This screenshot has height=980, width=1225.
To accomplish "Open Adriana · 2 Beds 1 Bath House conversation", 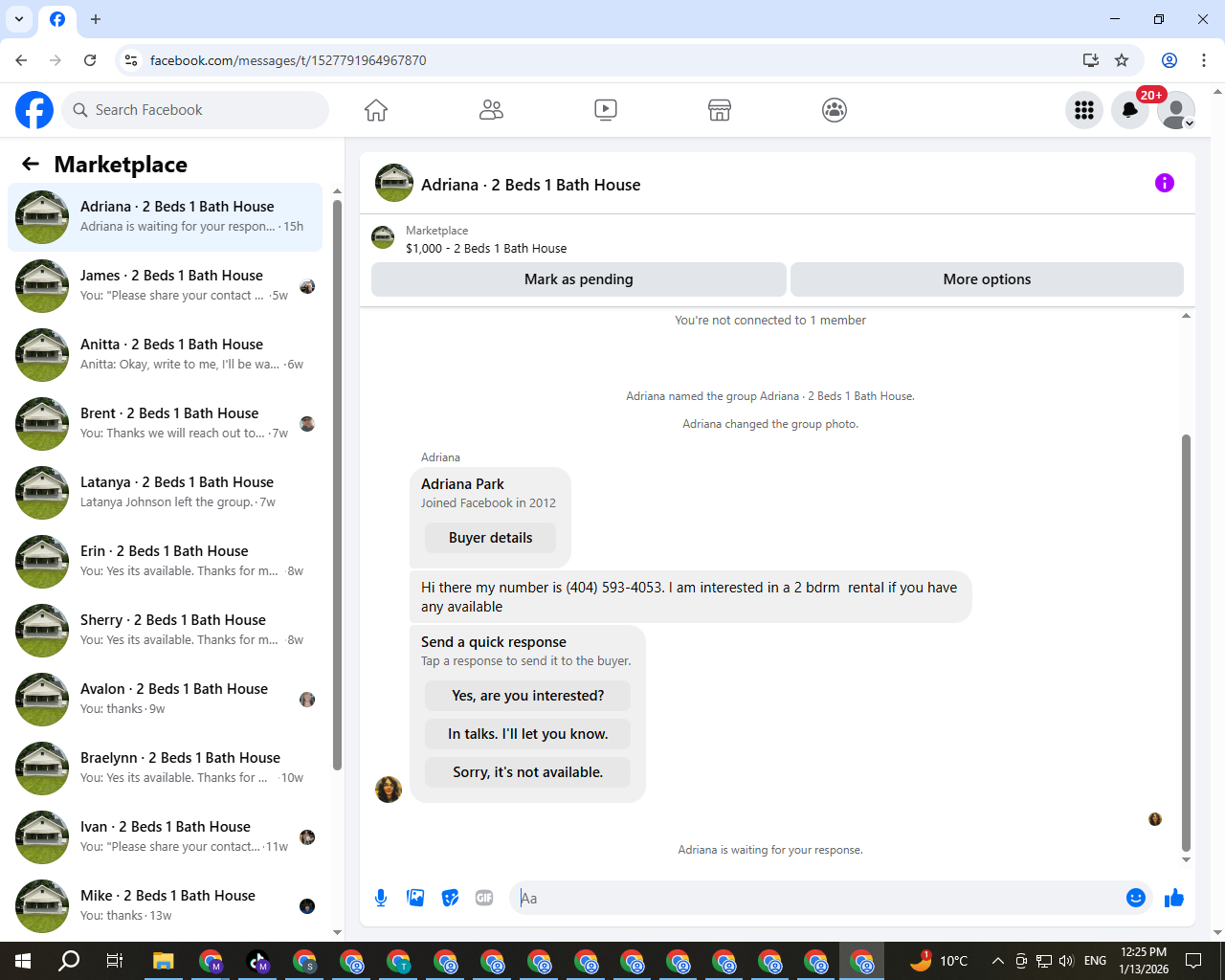I will click(x=165, y=217).
